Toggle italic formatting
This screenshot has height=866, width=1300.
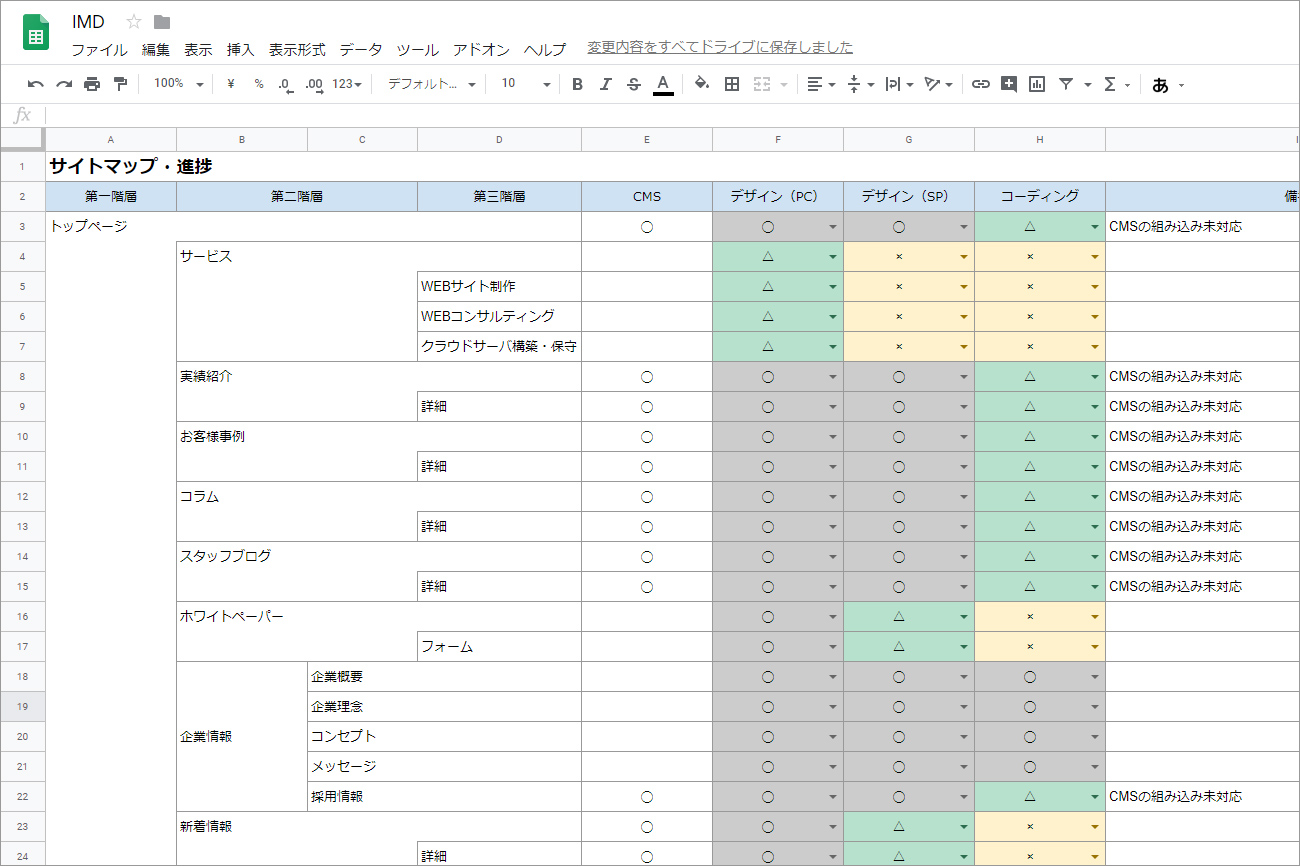point(605,84)
